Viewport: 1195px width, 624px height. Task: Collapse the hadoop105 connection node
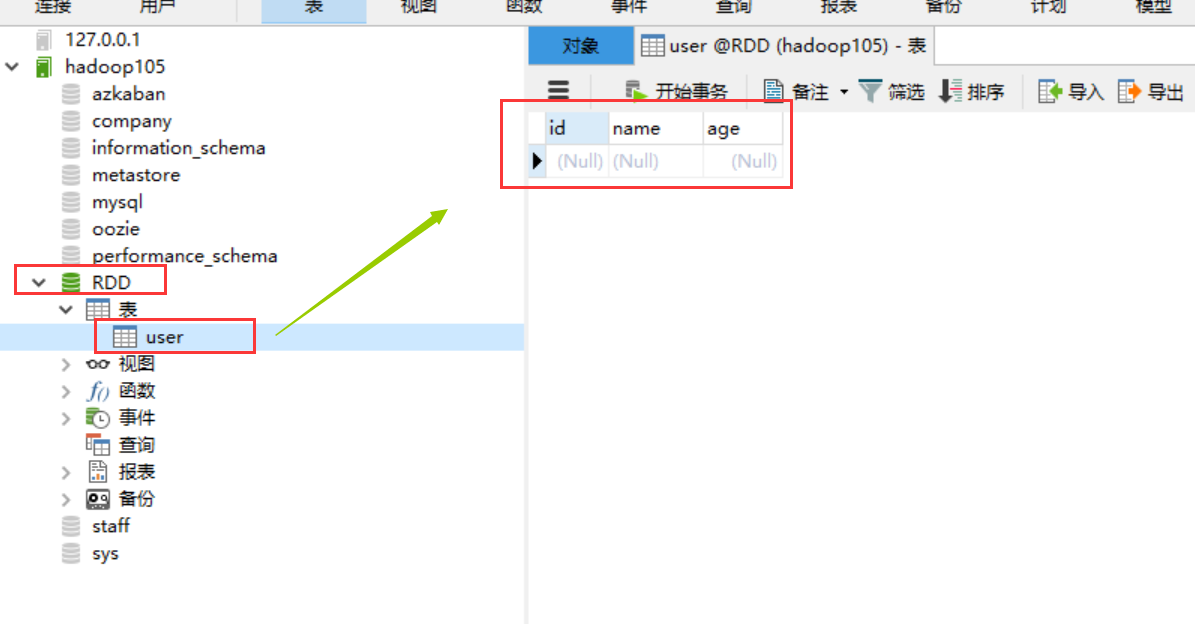[x=12, y=67]
